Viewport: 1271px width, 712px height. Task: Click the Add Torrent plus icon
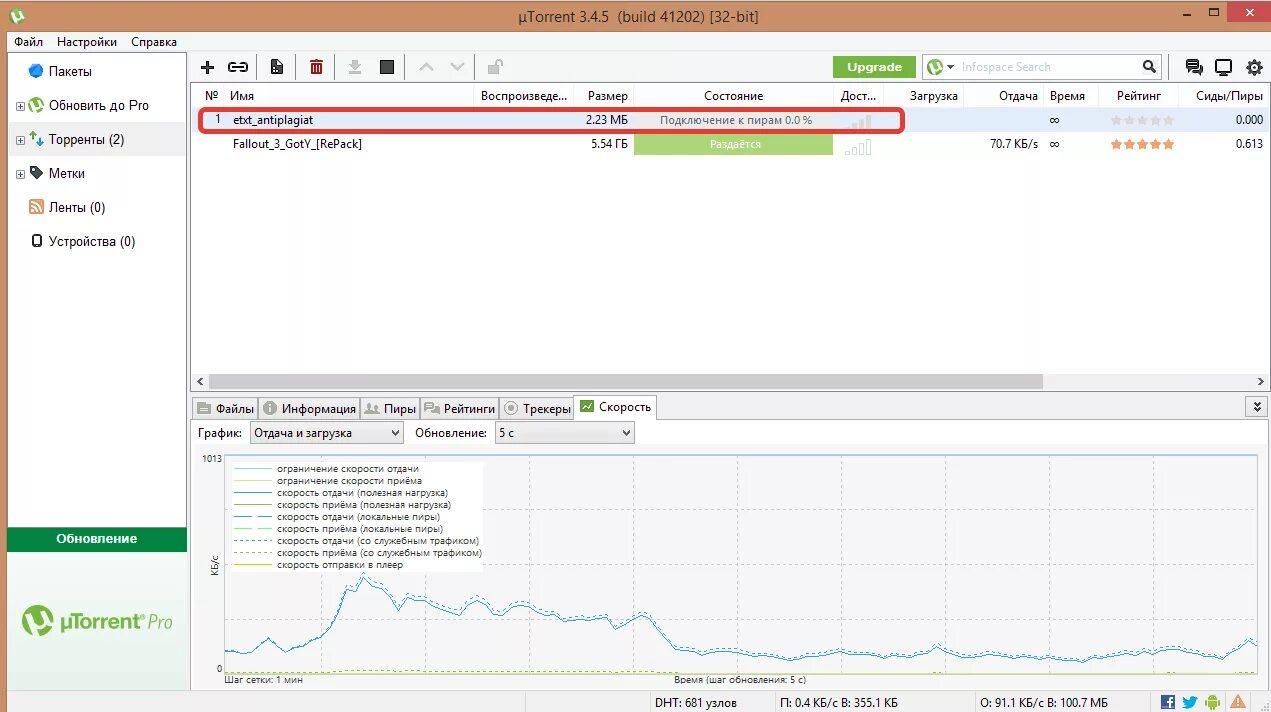[207, 67]
